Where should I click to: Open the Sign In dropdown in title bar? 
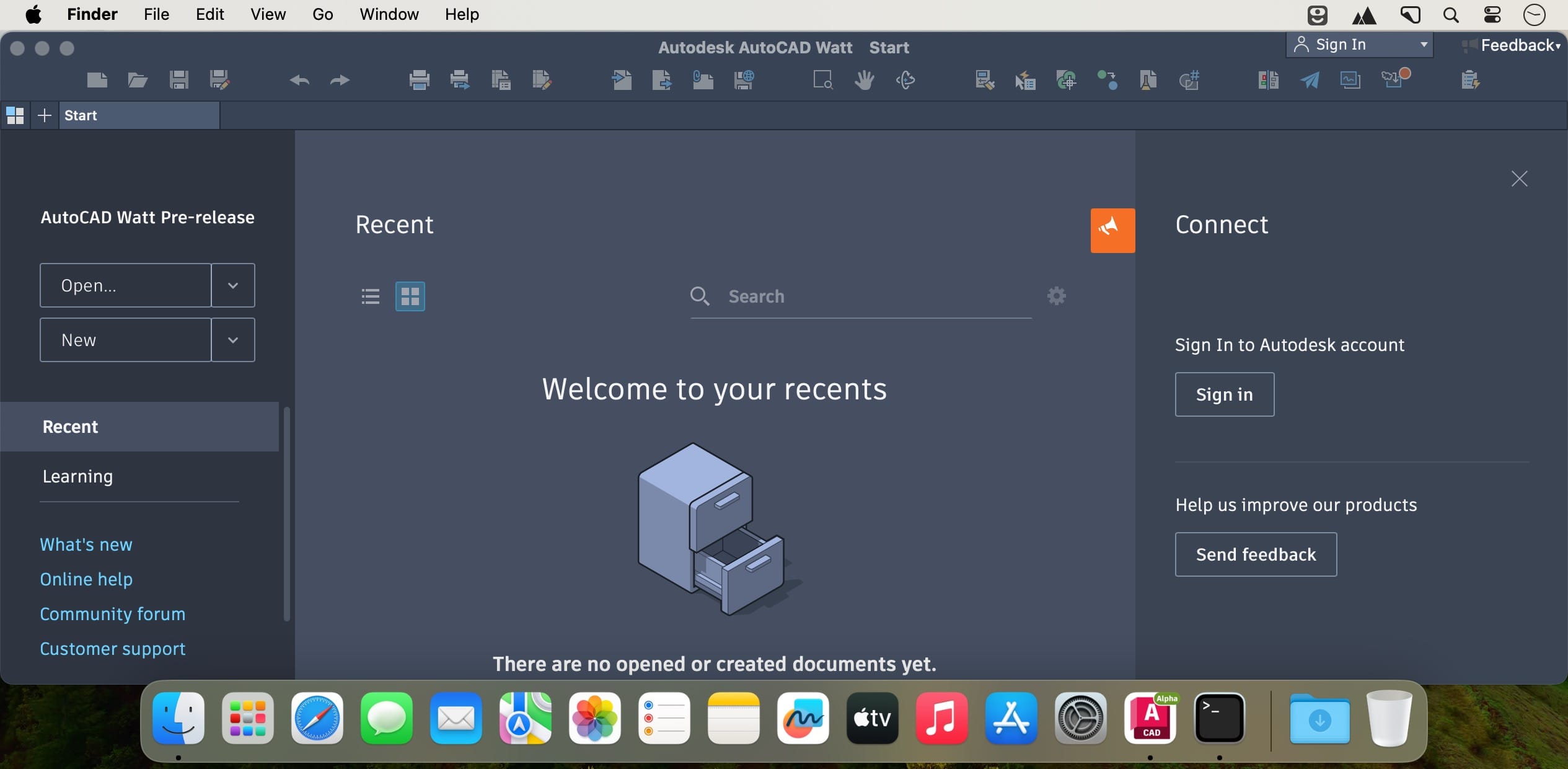(x=1360, y=45)
